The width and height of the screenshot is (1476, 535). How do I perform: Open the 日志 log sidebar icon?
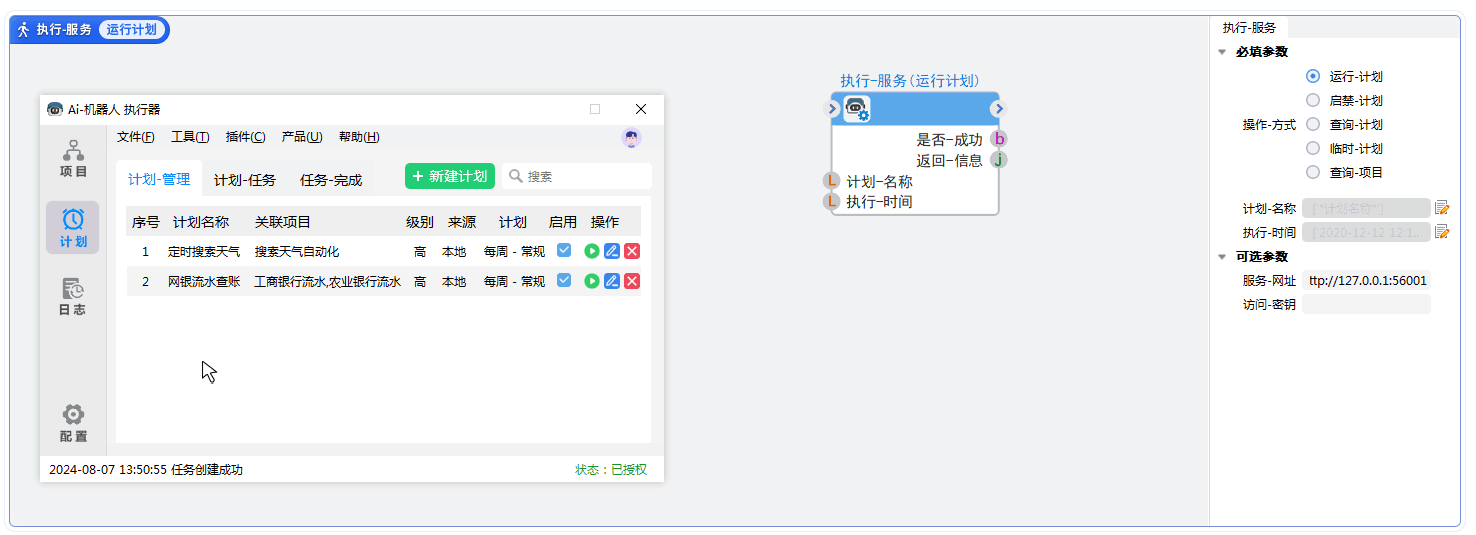point(73,297)
